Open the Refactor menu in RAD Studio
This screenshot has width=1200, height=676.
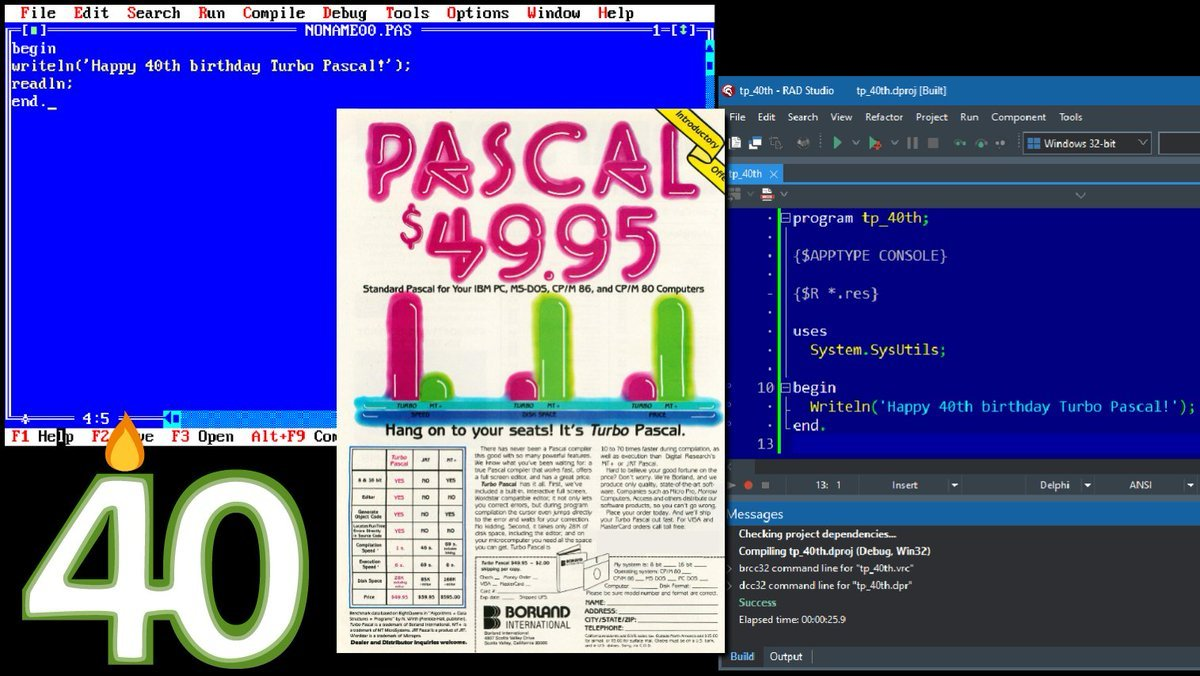883,117
